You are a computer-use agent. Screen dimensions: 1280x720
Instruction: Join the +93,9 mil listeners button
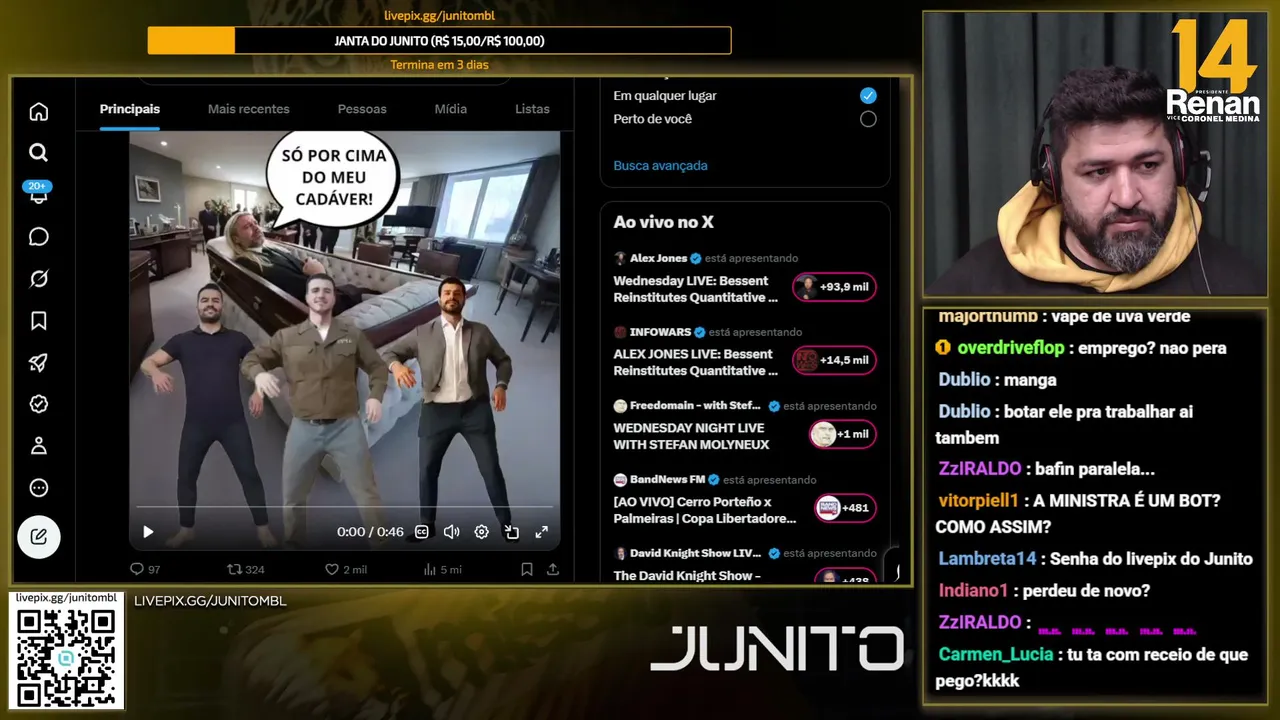tap(835, 287)
